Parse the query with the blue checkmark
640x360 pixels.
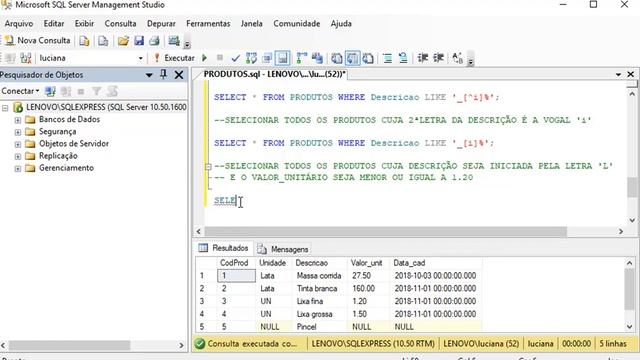pos(235,58)
